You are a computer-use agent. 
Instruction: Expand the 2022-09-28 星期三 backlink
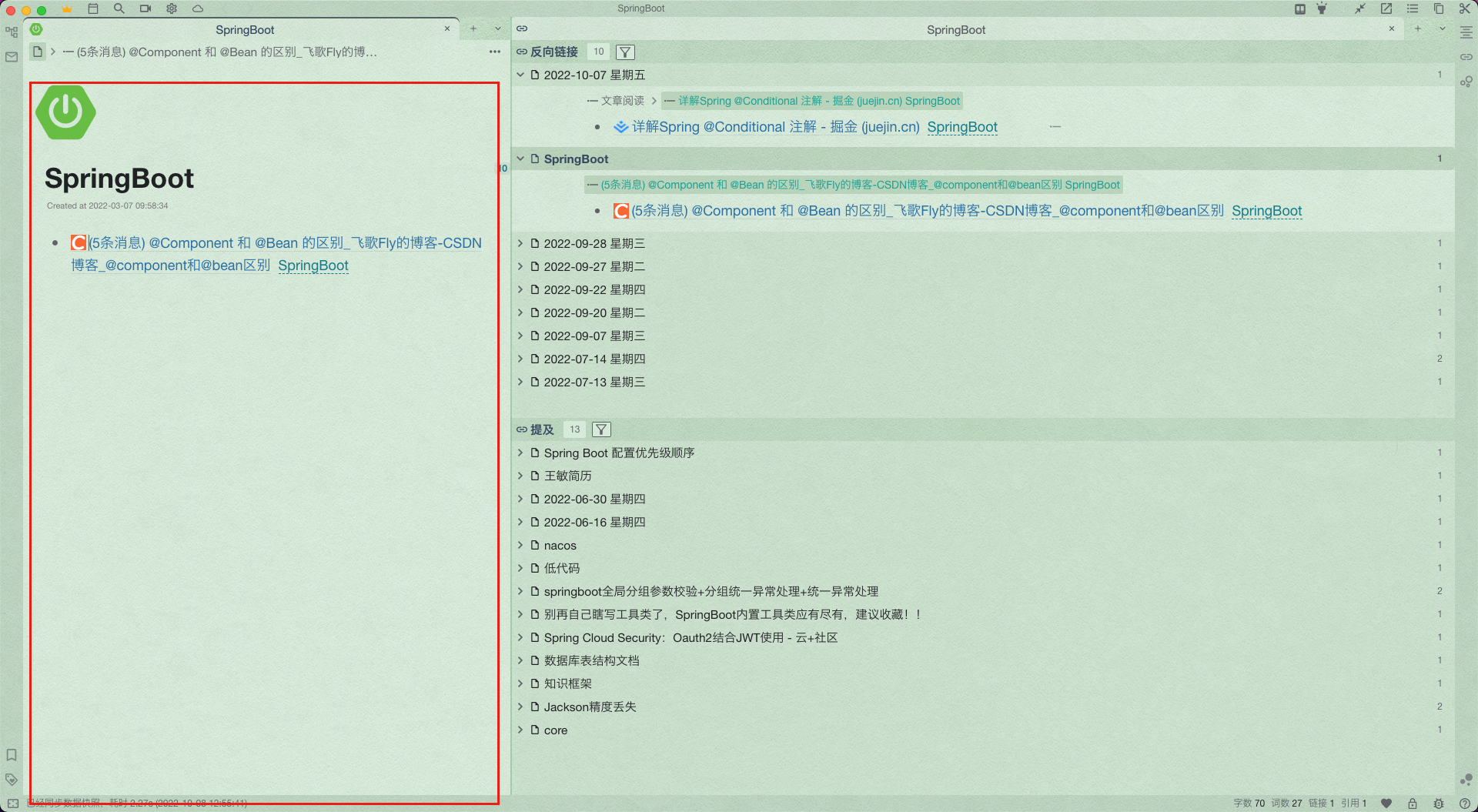click(520, 243)
